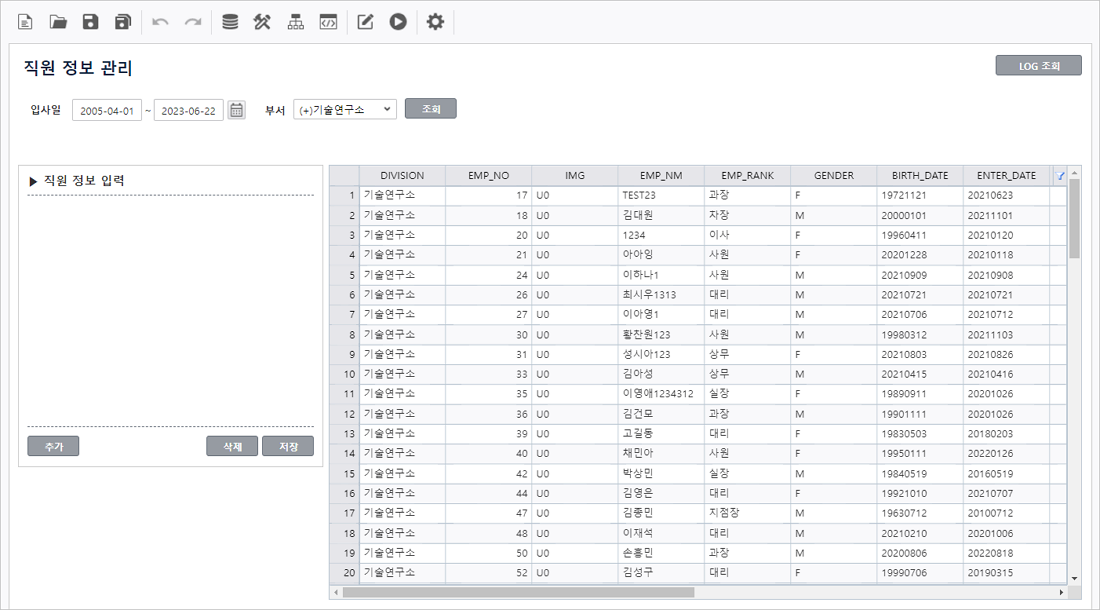Open the calendar date picker
This screenshot has width=1100, height=610.
click(x=237, y=110)
